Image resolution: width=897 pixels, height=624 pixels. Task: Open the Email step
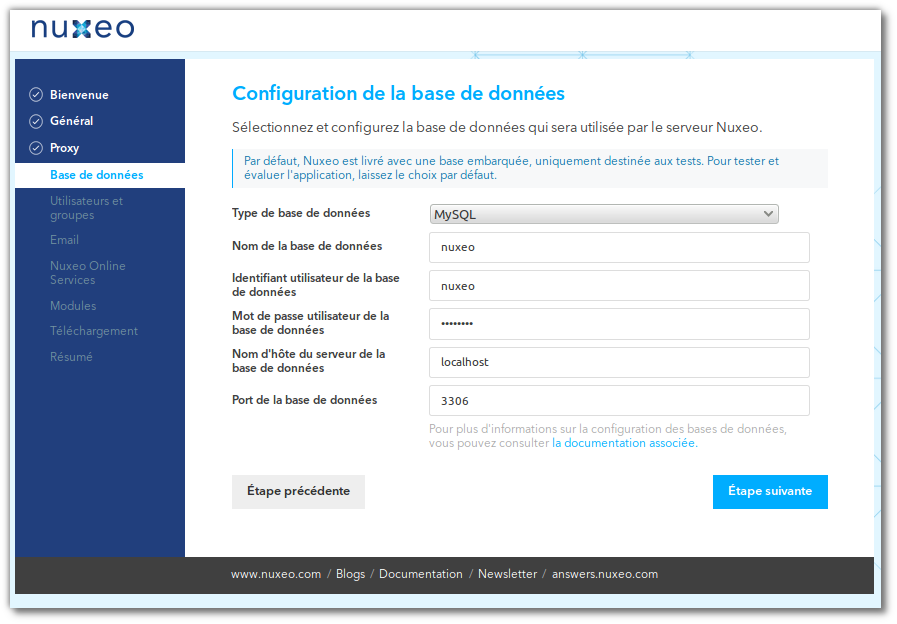click(64, 240)
